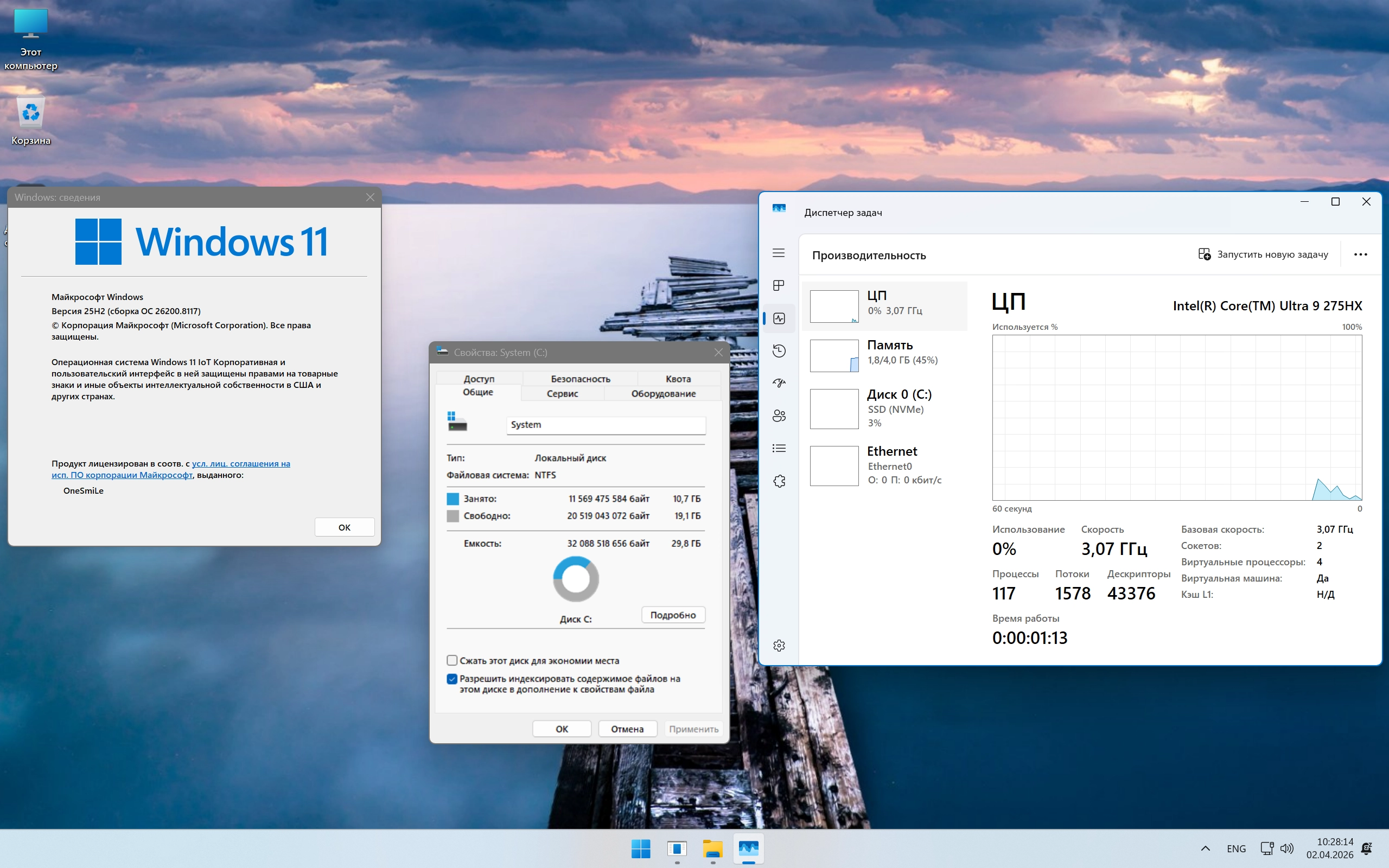Open Startup apps icon in Task Manager

(x=779, y=383)
